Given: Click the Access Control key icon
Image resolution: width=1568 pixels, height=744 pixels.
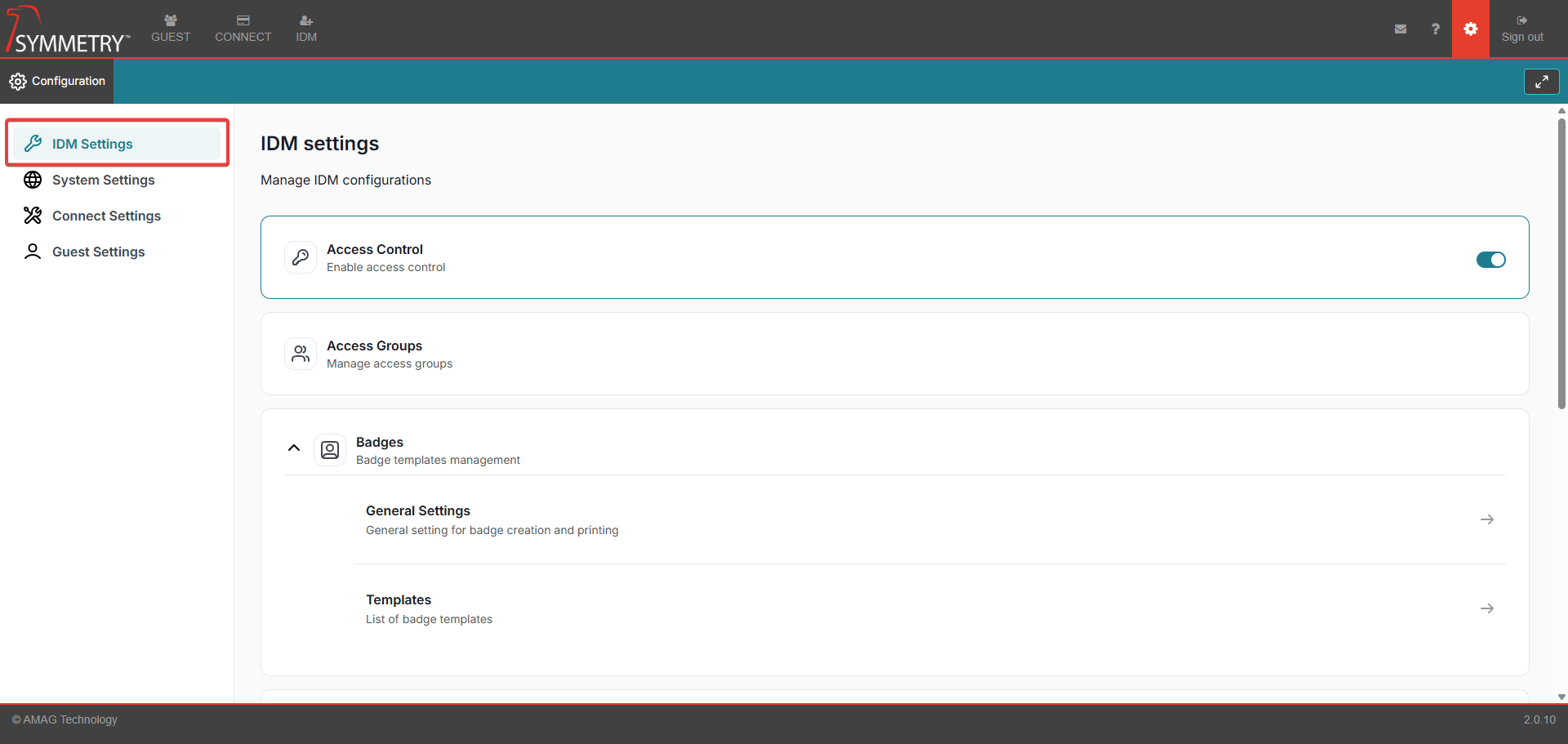Looking at the screenshot, I should click(301, 257).
